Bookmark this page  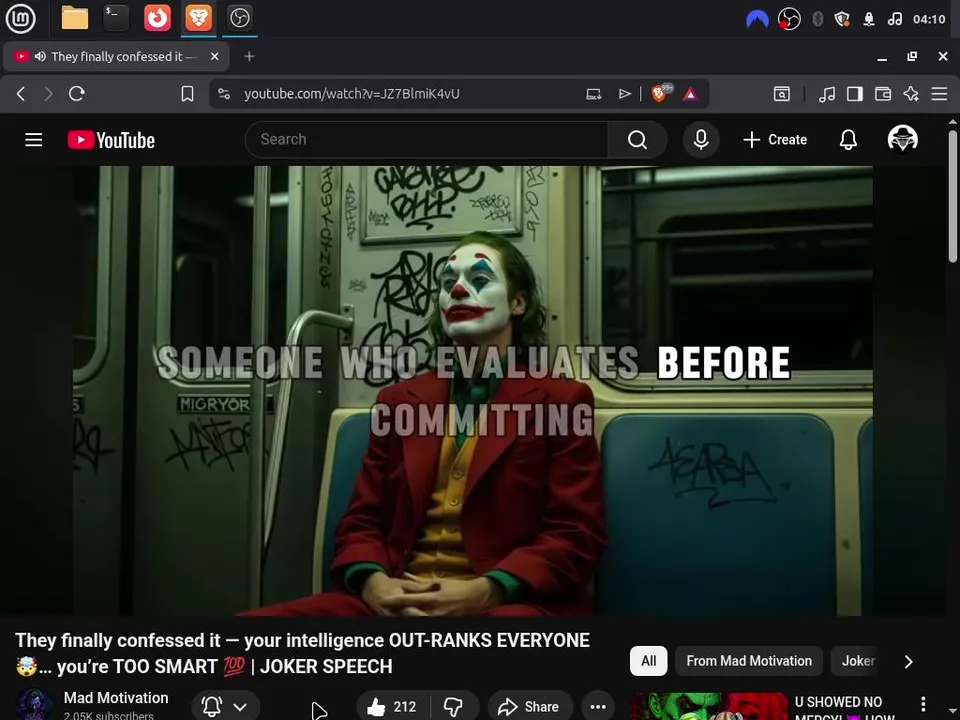coord(187,94)
